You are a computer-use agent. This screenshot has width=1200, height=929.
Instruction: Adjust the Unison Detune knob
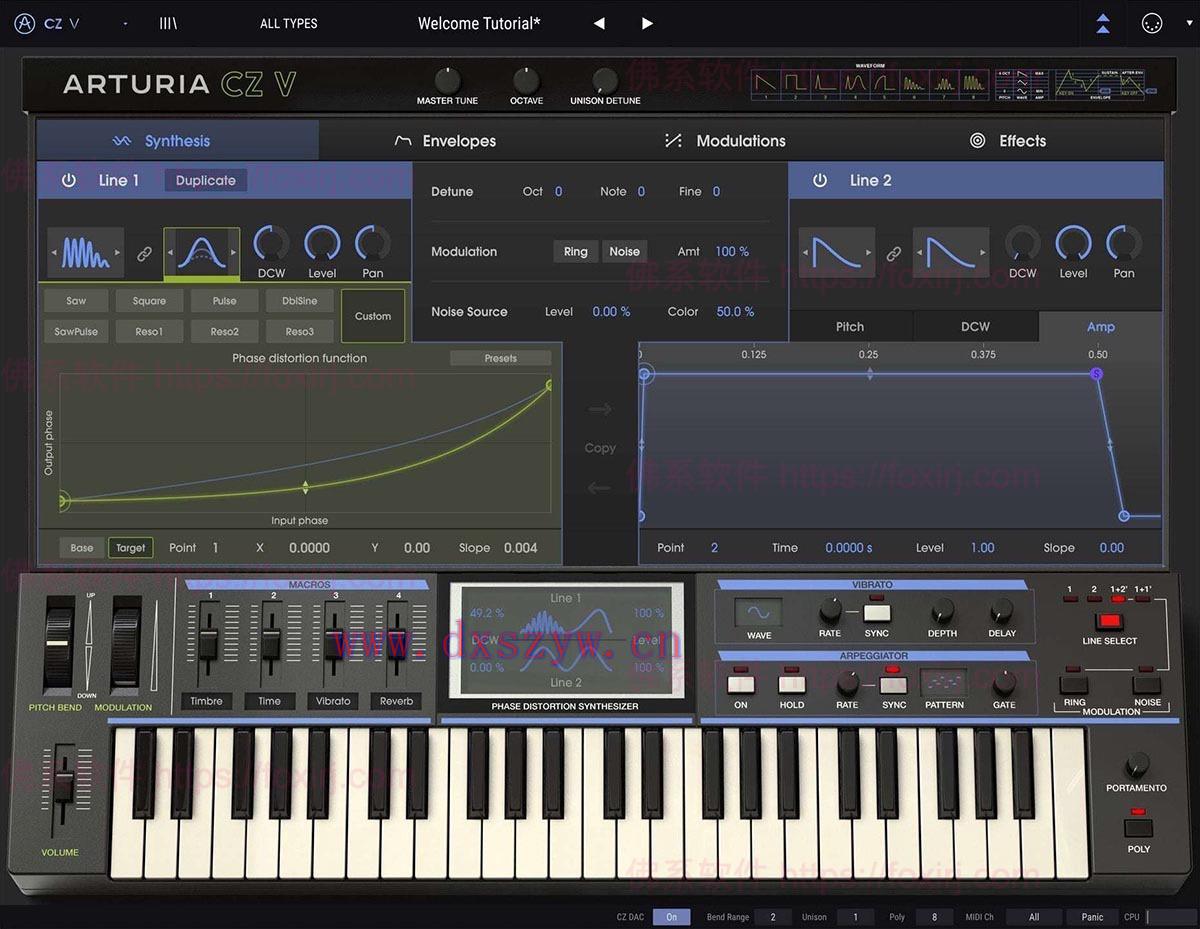[x=605, y=80]
